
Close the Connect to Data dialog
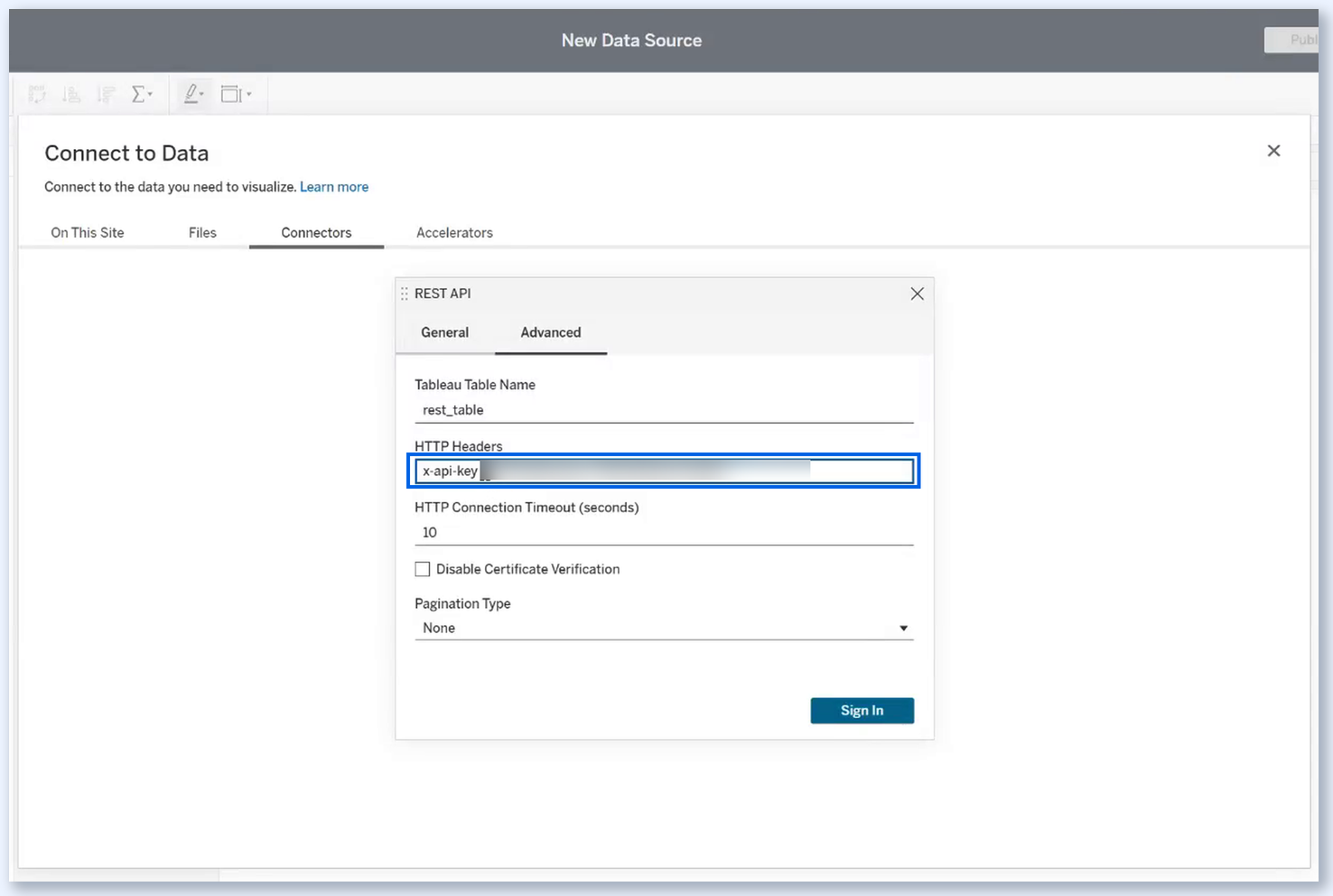click(x=1273, y=151)
